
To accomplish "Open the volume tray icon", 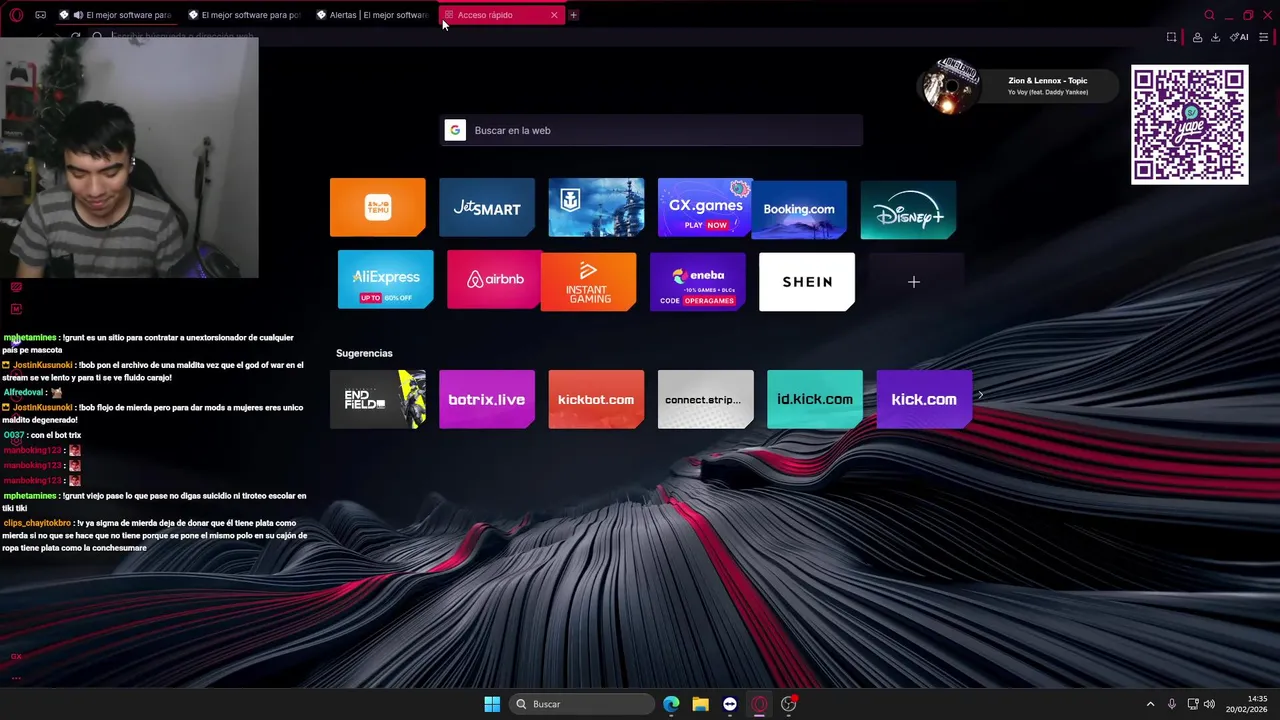I will (x=1209, y=704).
